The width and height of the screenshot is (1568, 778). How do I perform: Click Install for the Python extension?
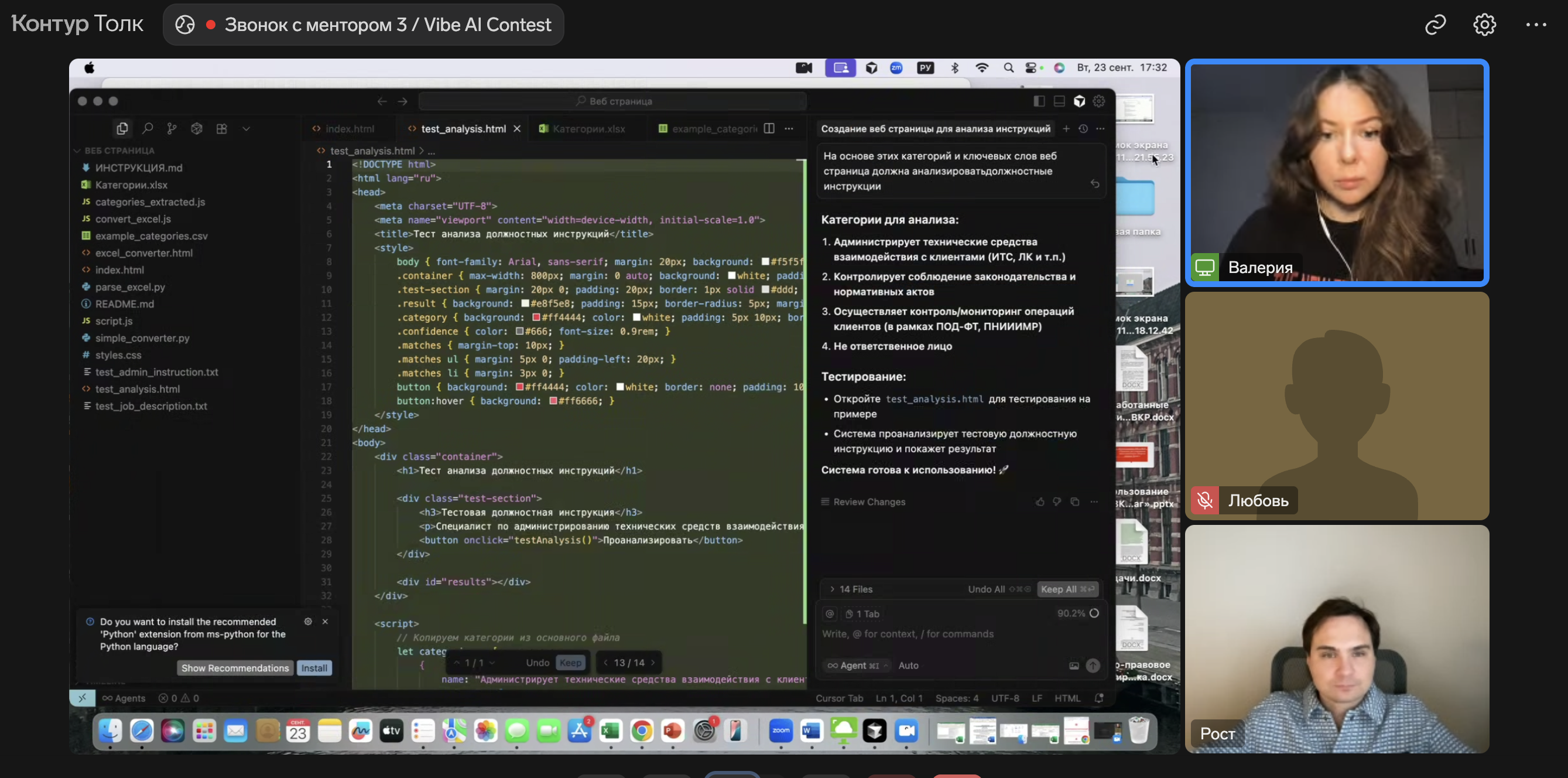pyautogui.click(x=314, y=668)
